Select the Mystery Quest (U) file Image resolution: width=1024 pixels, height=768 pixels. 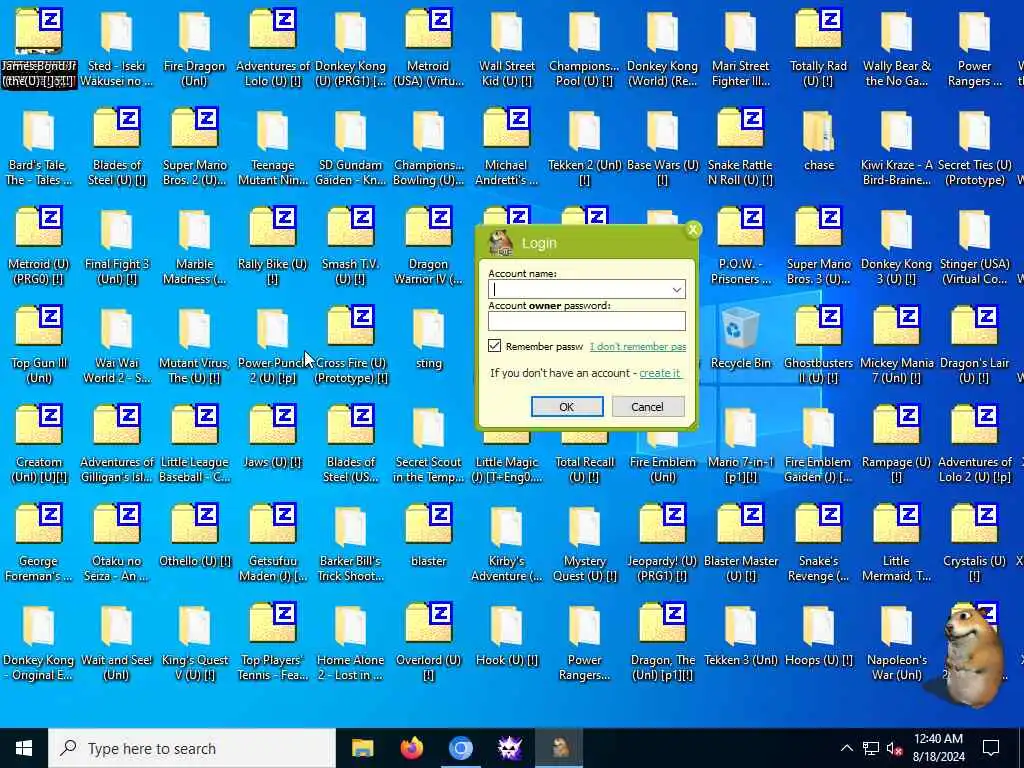(x=584, y=542)
